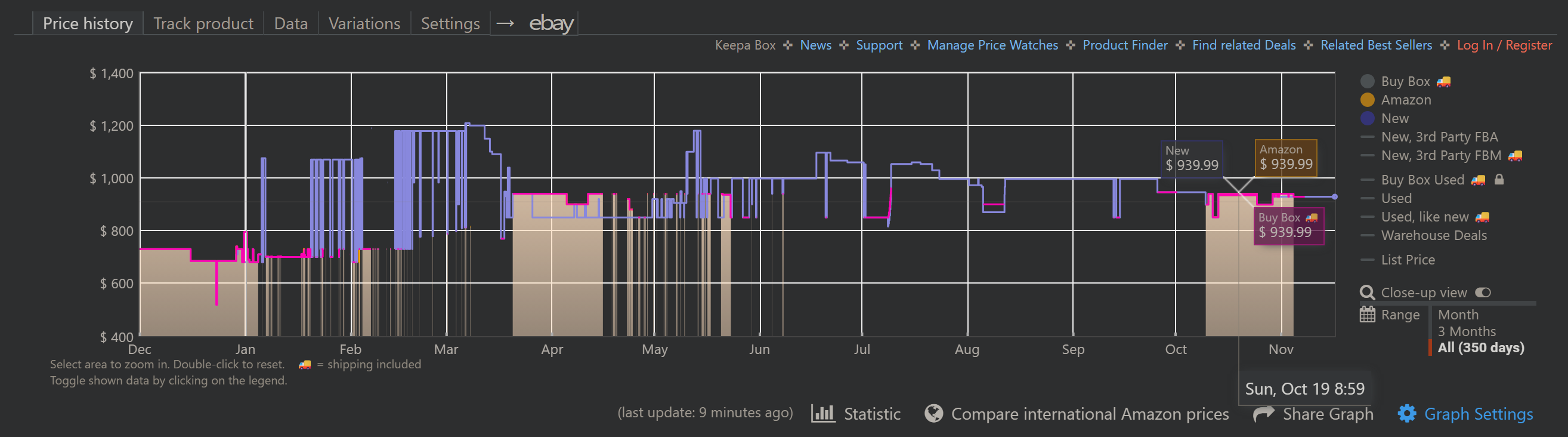Open the Data tab
Screen dimensions: 1568x437
point(291,23)
